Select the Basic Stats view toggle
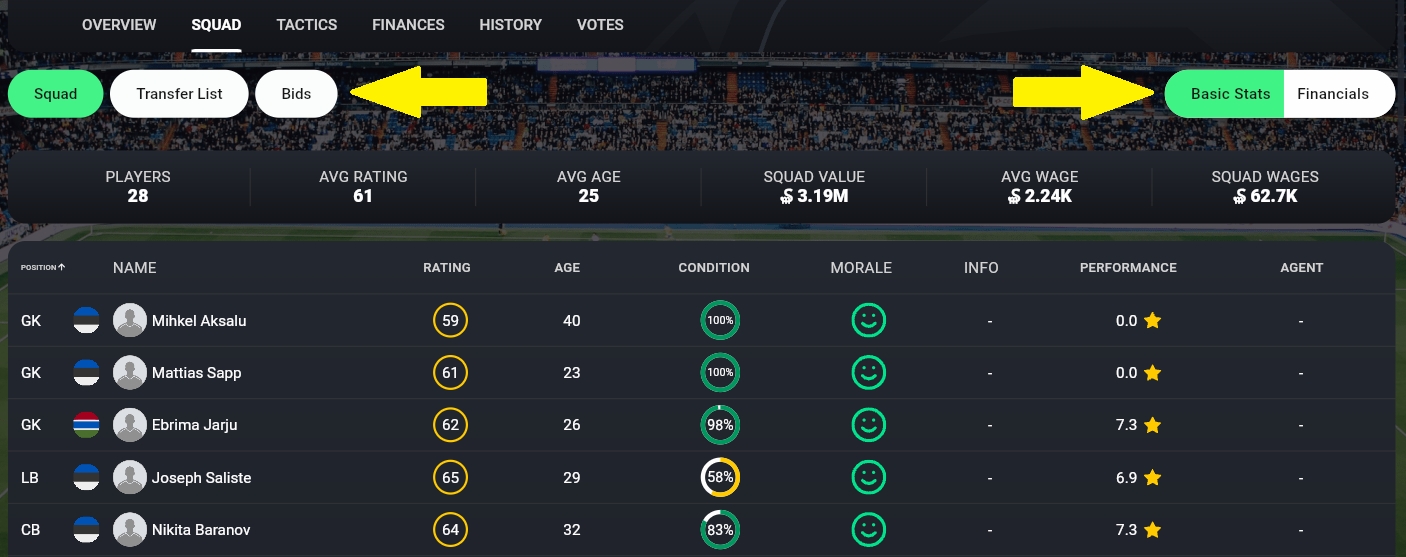The image size is (1406, 557). (1230, 94)
